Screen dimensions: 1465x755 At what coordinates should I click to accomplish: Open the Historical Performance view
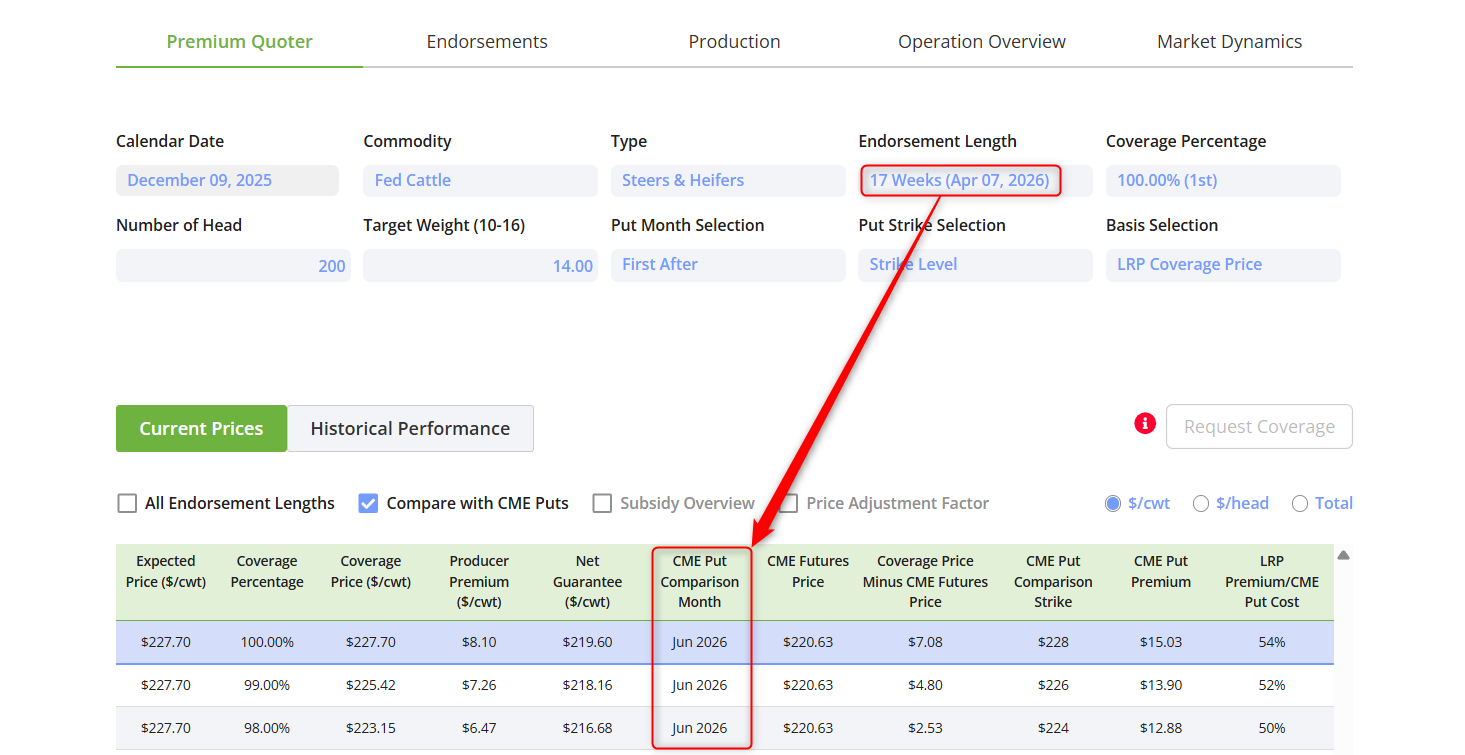point(410,429)
